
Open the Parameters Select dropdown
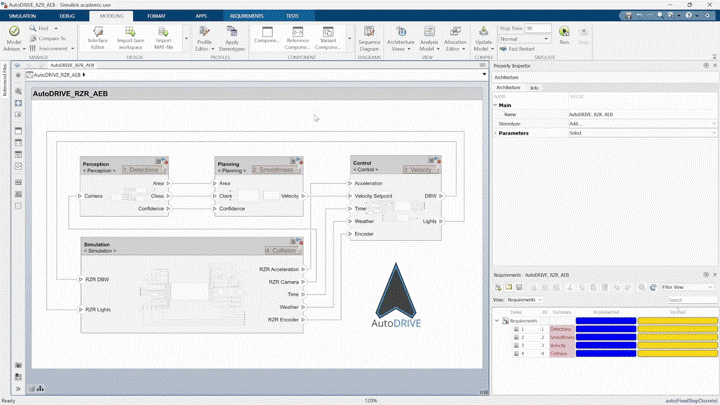642,133
